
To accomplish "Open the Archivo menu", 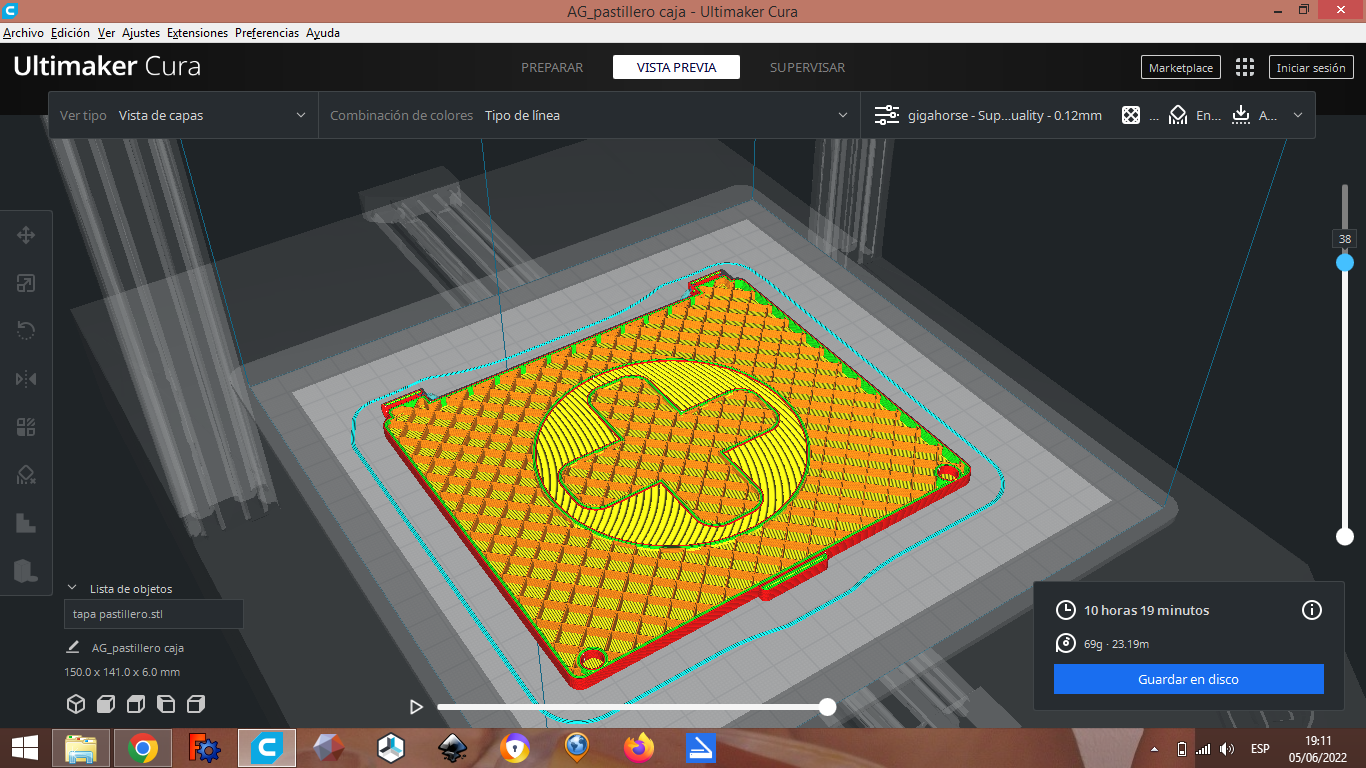I will [x=23, y=33].
